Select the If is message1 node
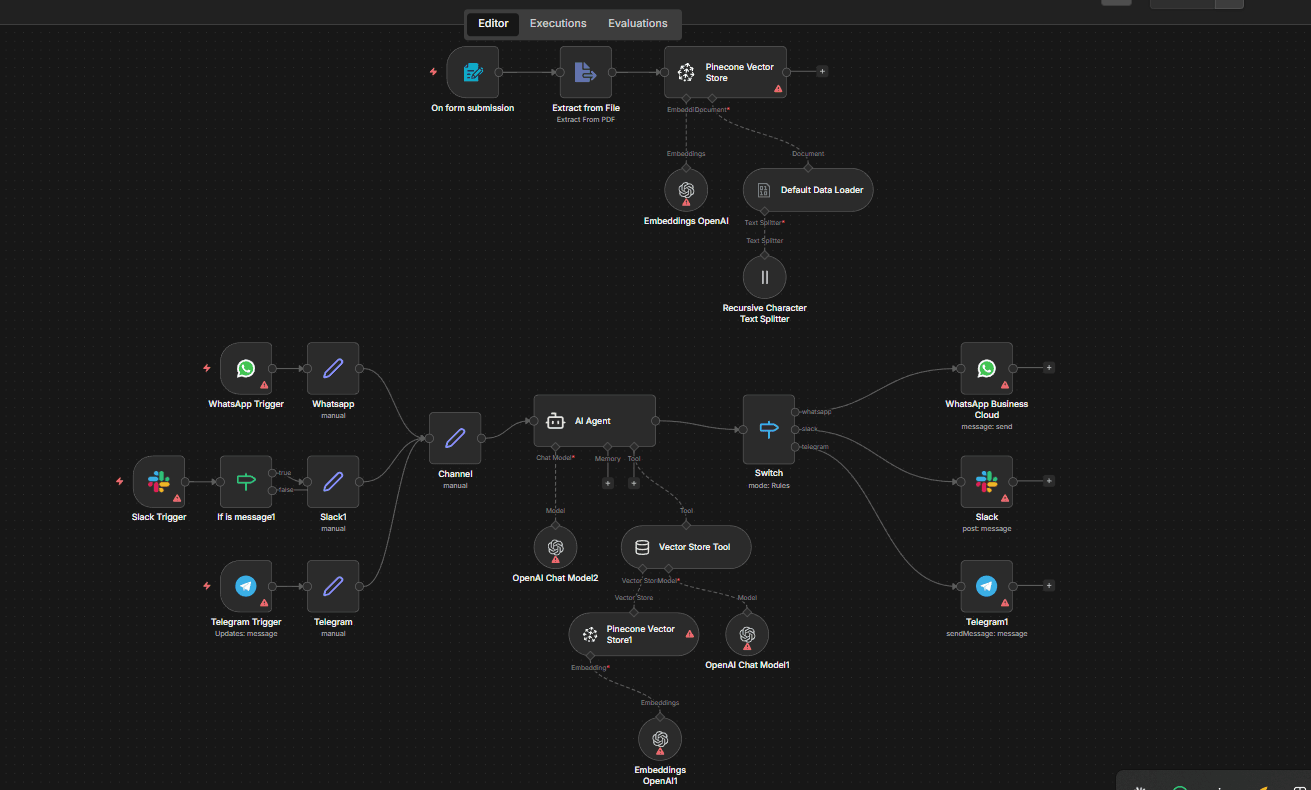1311x790 pixels. [x=246, y=481]
